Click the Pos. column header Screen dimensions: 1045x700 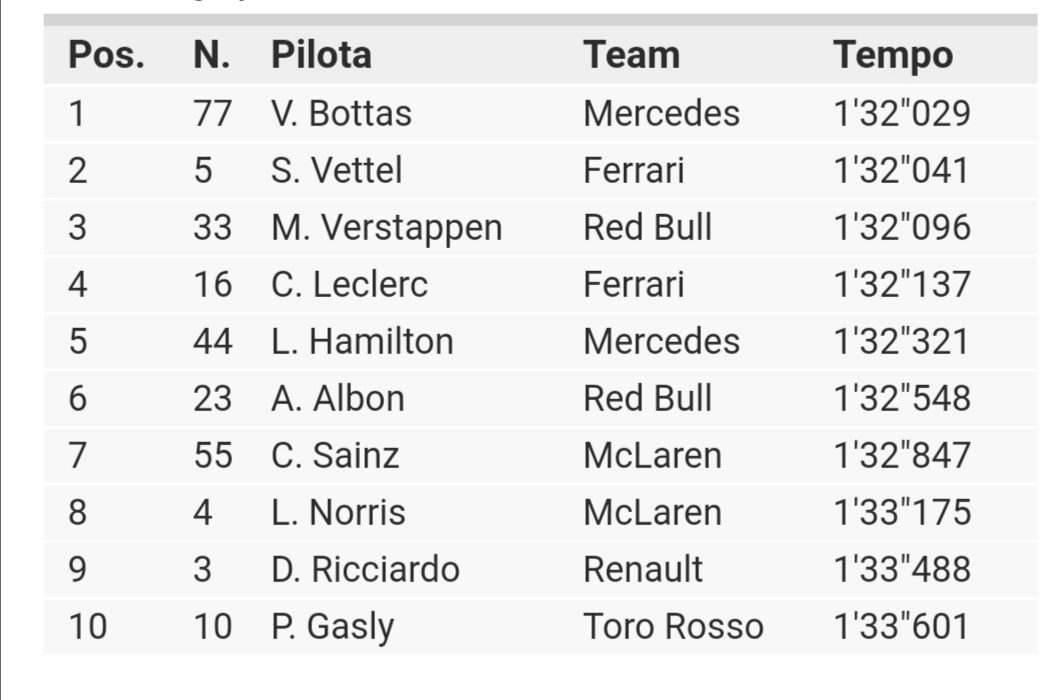click(107, 55)
